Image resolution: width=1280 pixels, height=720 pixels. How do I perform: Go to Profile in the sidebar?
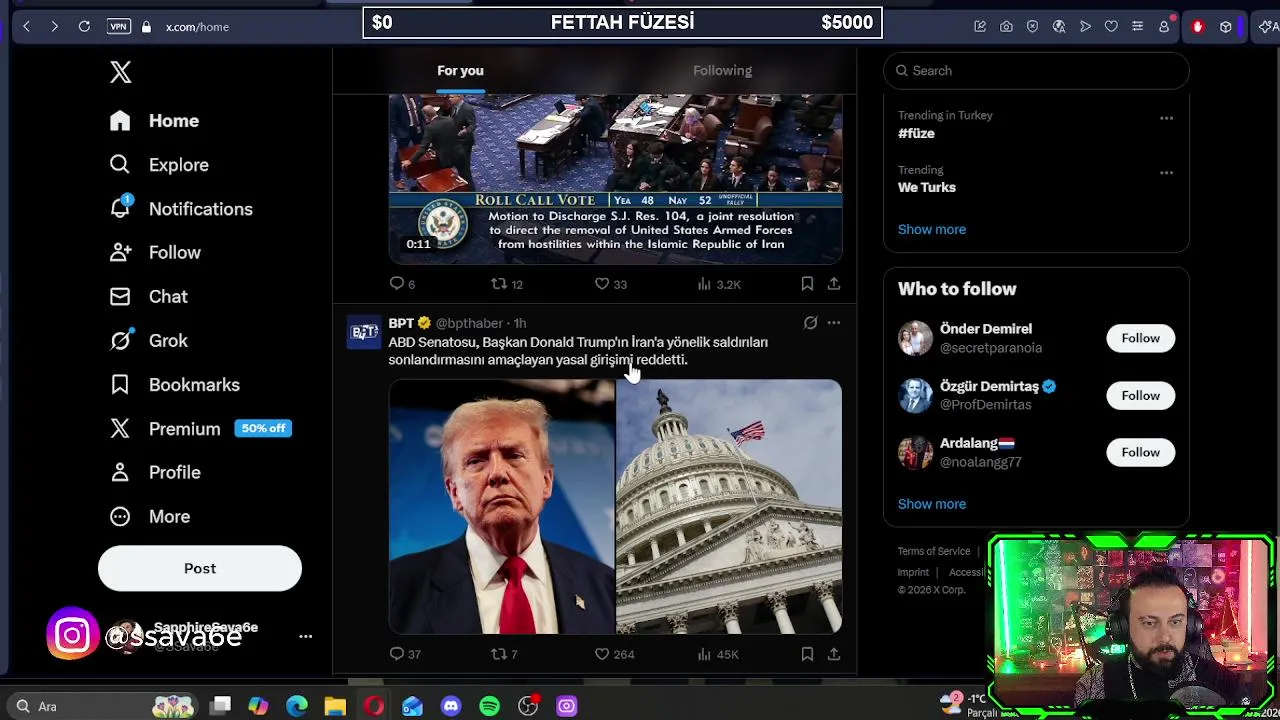pyautogui.click(x=155, y=473)
